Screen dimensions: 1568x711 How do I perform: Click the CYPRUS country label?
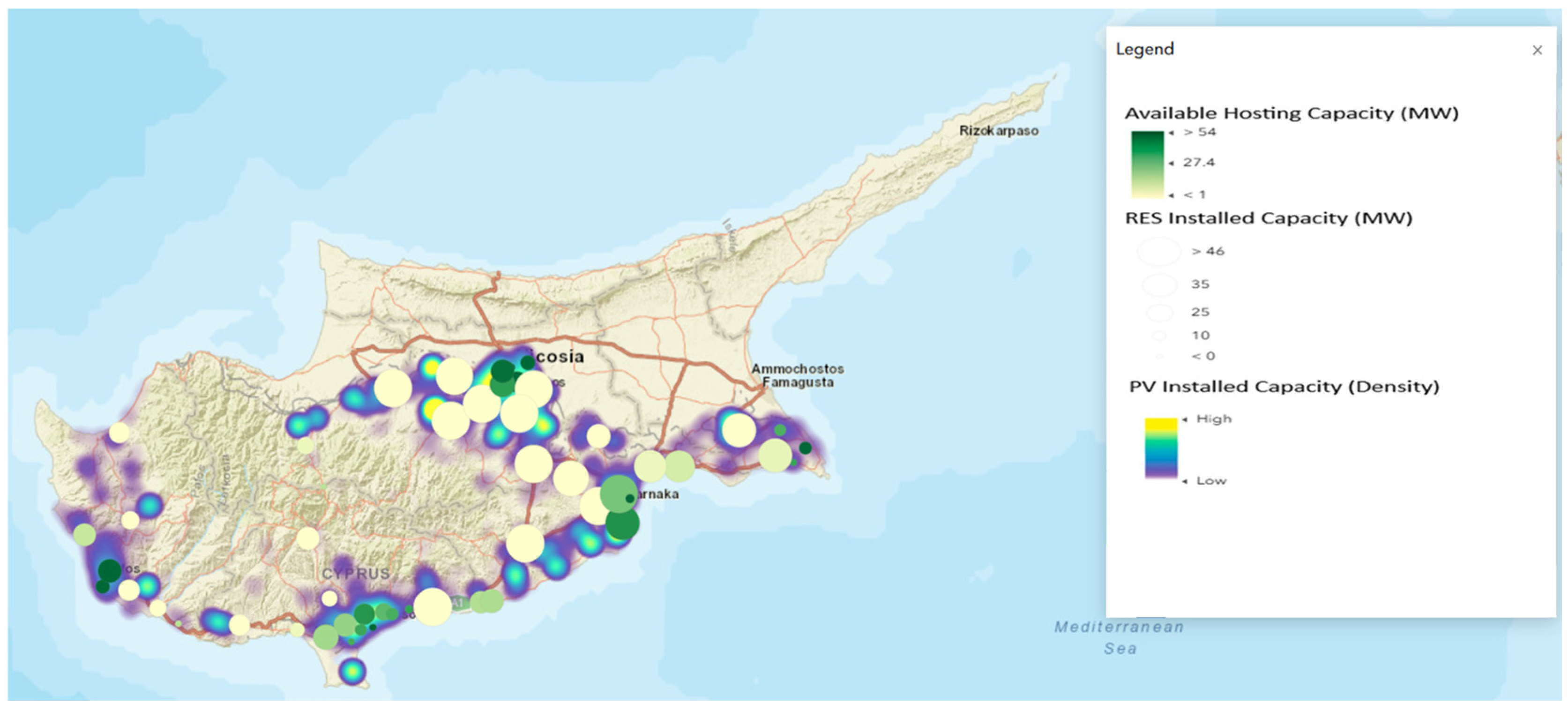click(356, 573)
